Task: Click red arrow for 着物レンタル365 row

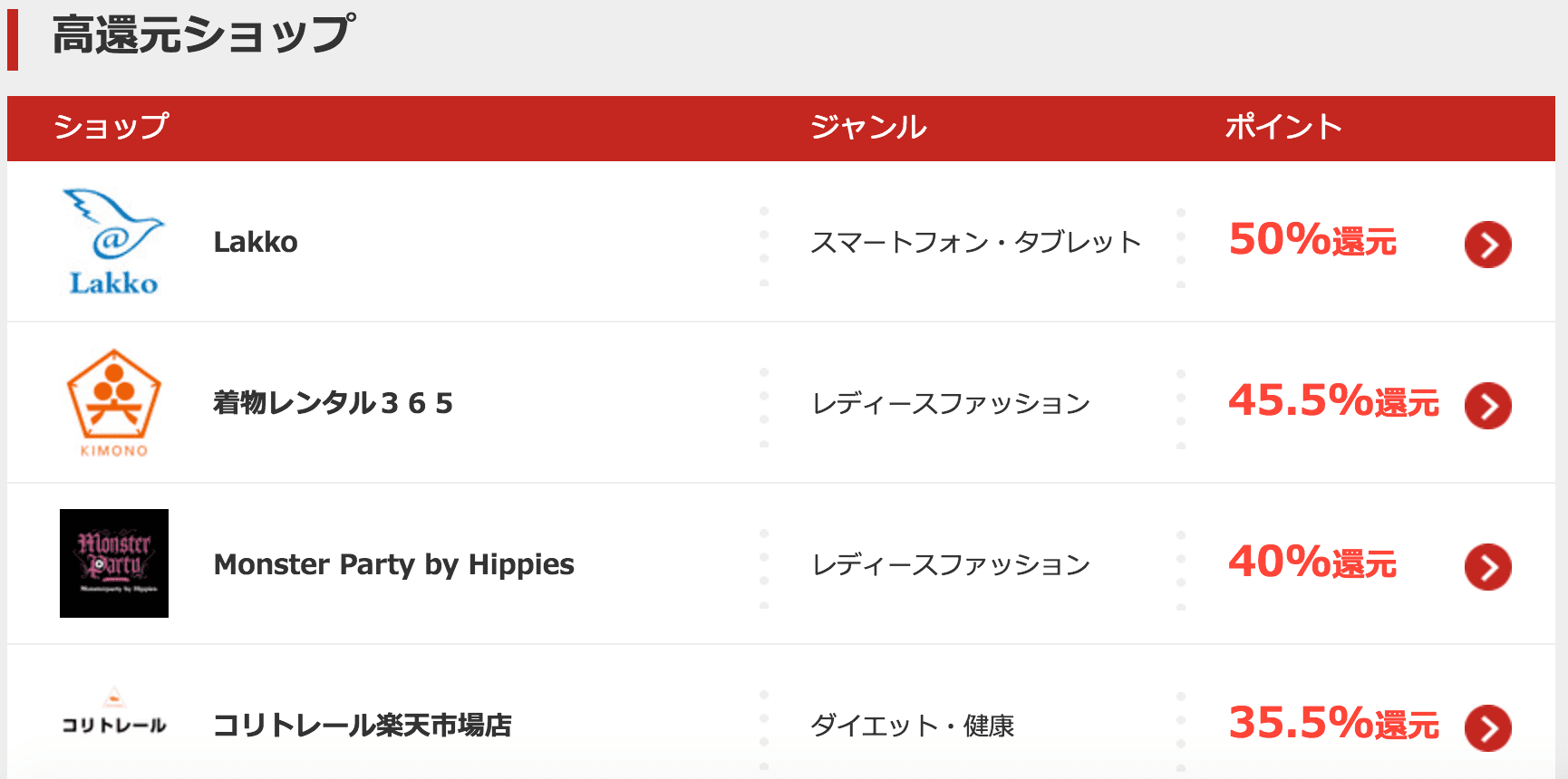Action: 1487,406
